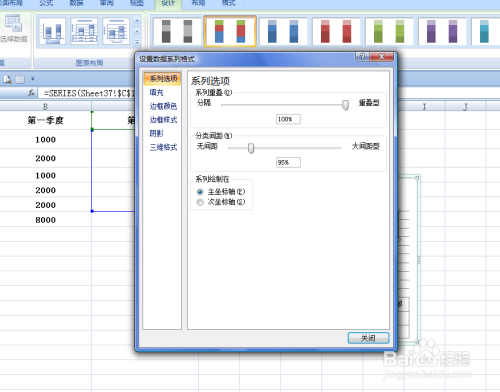Open the 数据 ribbon tab

pos(76,3)
